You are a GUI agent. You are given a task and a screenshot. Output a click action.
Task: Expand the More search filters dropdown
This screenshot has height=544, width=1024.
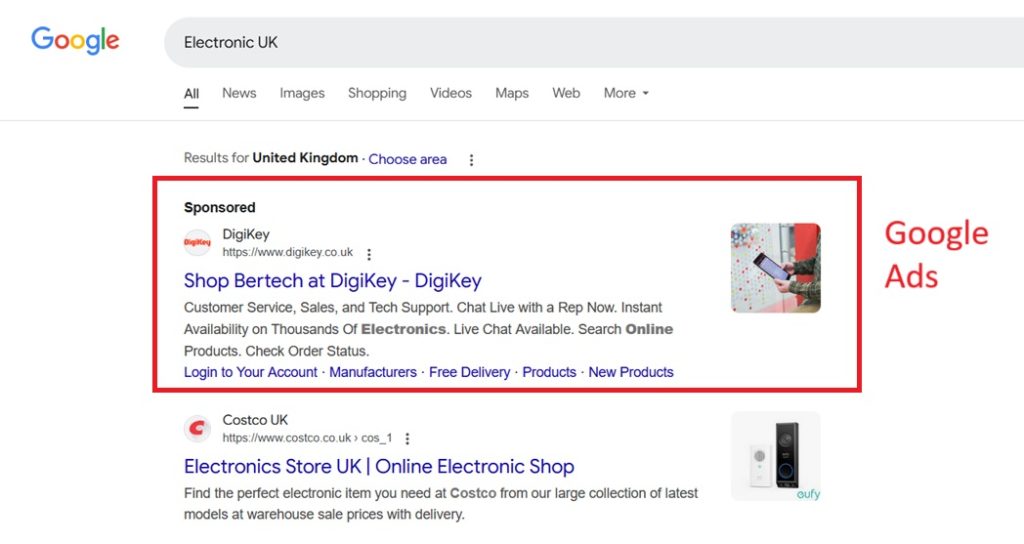626,93
